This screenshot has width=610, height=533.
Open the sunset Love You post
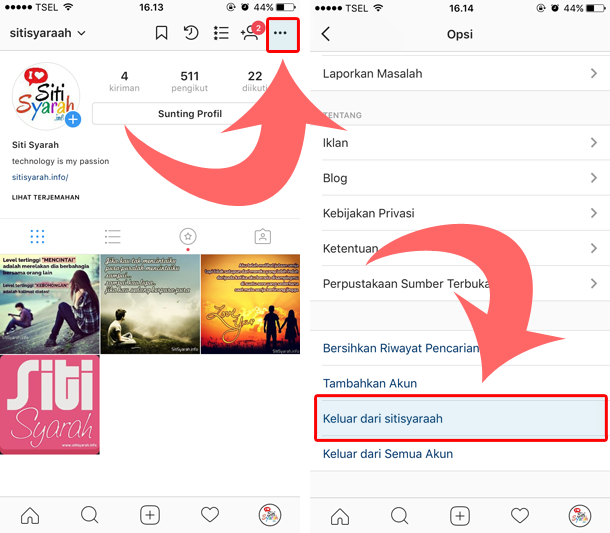(250, 304)
